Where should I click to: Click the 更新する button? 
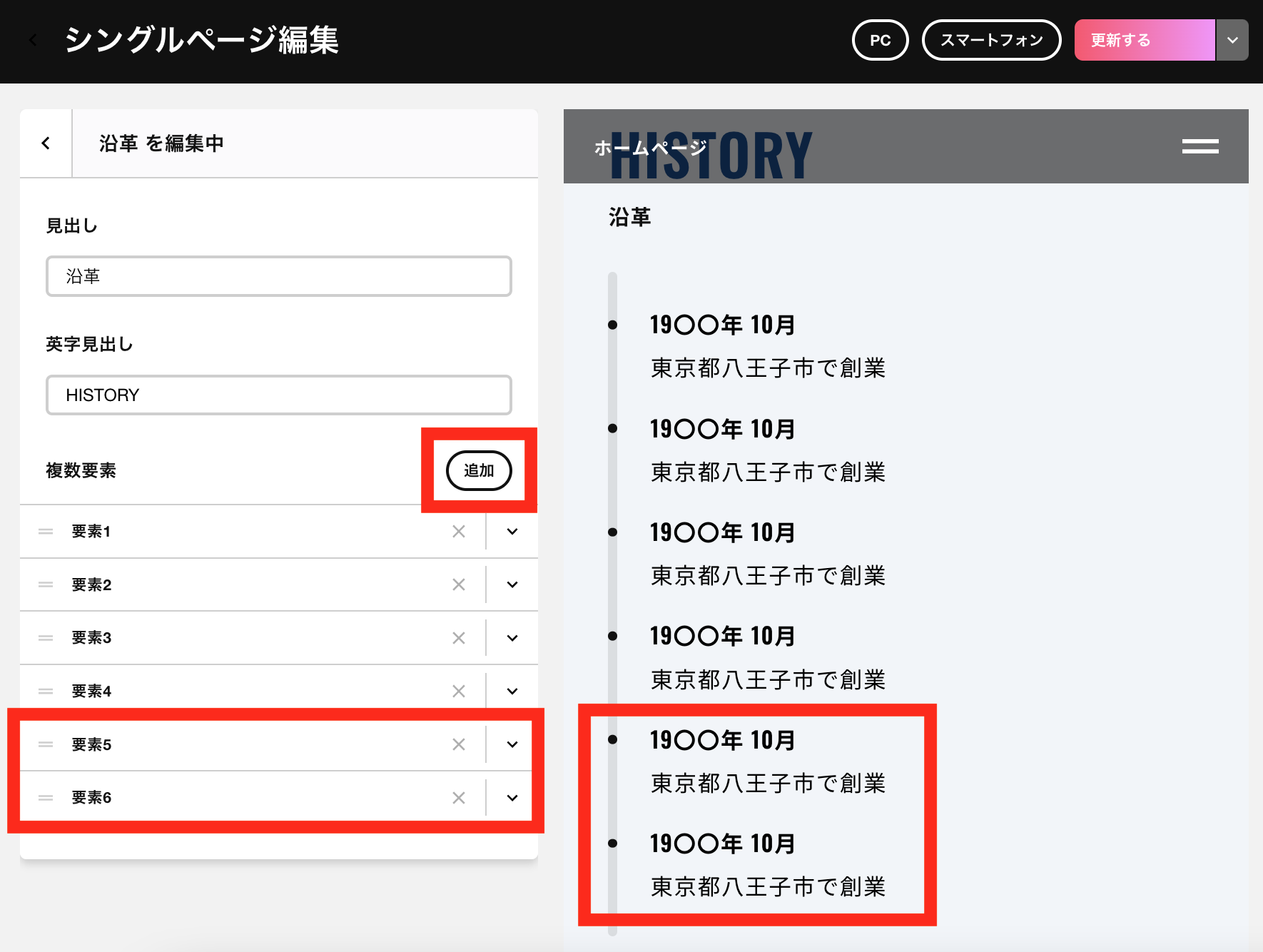1145,40
